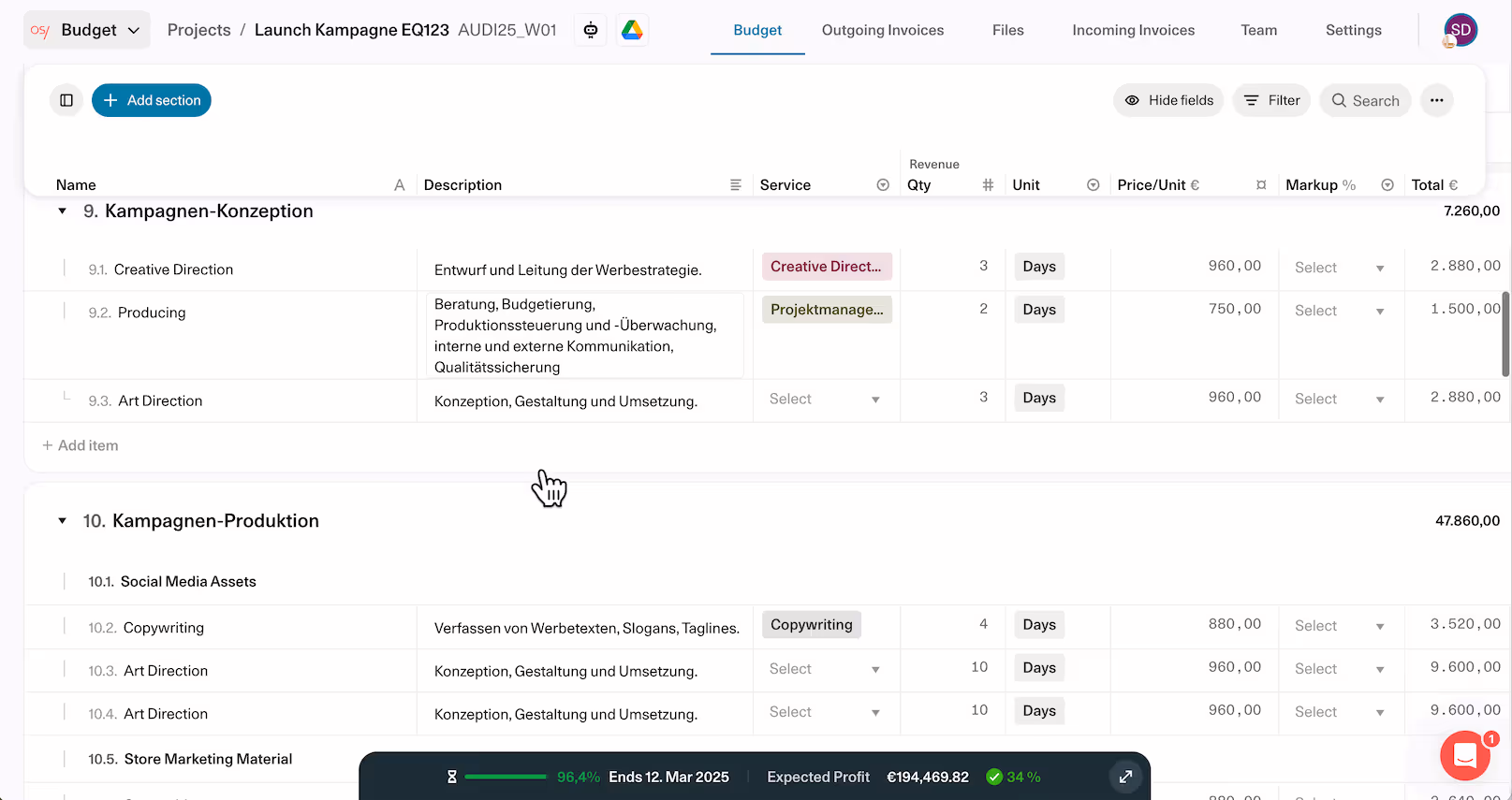Open Markup dropdown for Copywriting row
This screenshot has width=1512, height=800.
click(1340, 626)
